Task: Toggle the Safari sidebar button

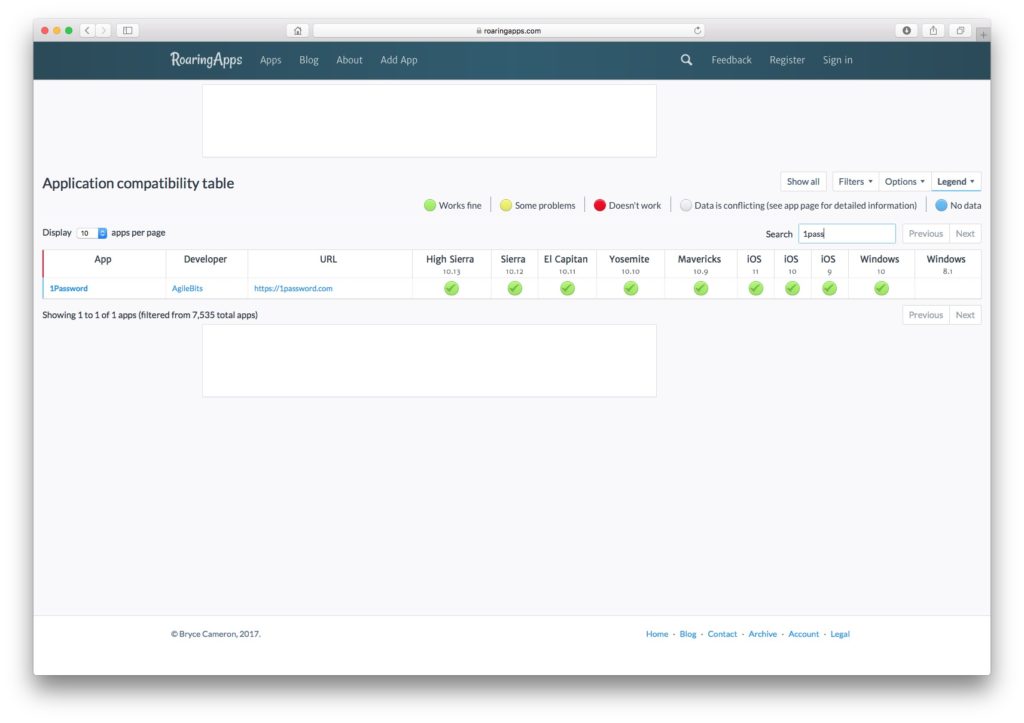Action: click(x=127, y=30)
